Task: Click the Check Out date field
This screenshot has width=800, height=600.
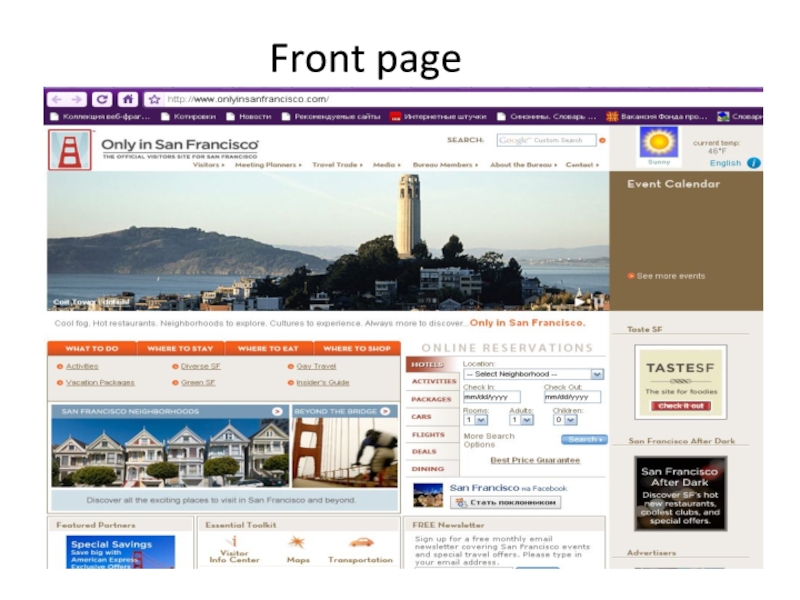Action: point(572,397)
